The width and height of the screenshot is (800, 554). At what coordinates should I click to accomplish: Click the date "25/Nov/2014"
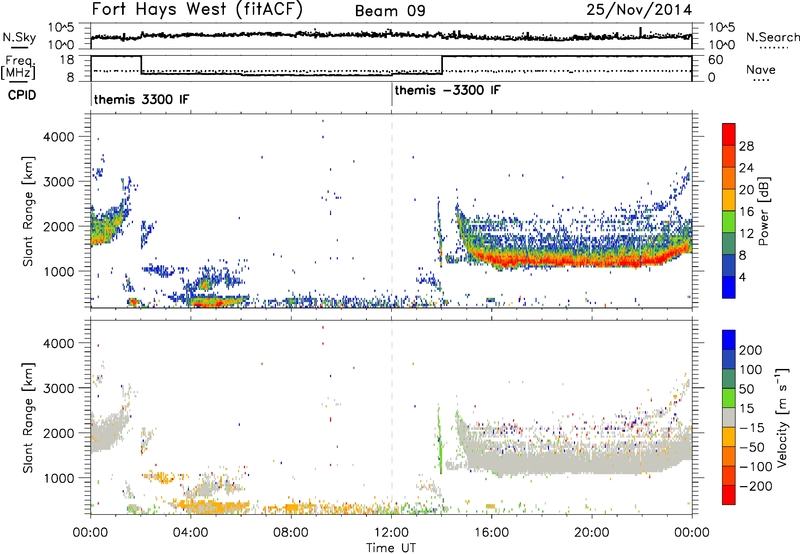coord(639,10)
